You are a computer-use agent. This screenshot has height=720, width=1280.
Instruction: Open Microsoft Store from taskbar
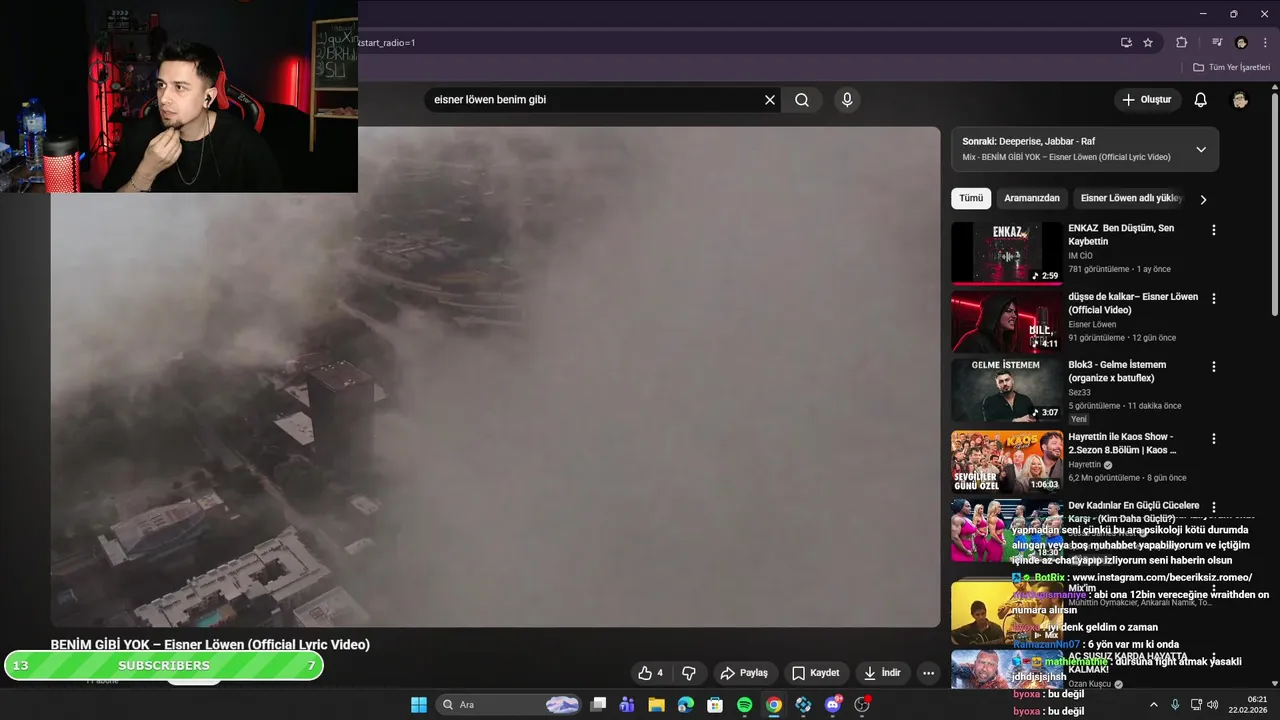coord(715,705)
